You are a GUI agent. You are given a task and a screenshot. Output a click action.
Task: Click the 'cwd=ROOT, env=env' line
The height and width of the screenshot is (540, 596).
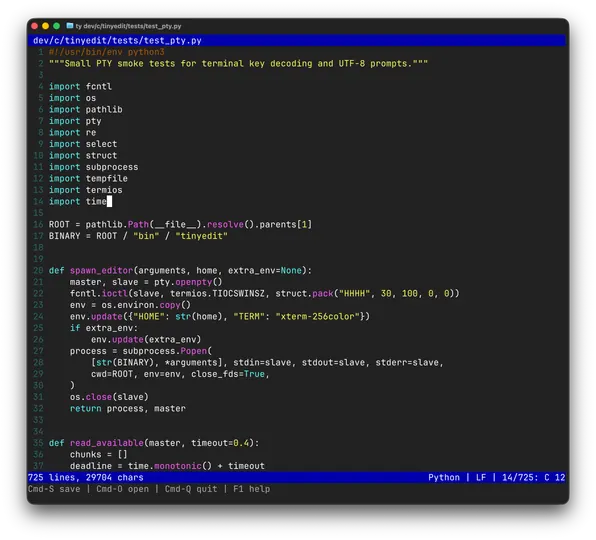180,374
